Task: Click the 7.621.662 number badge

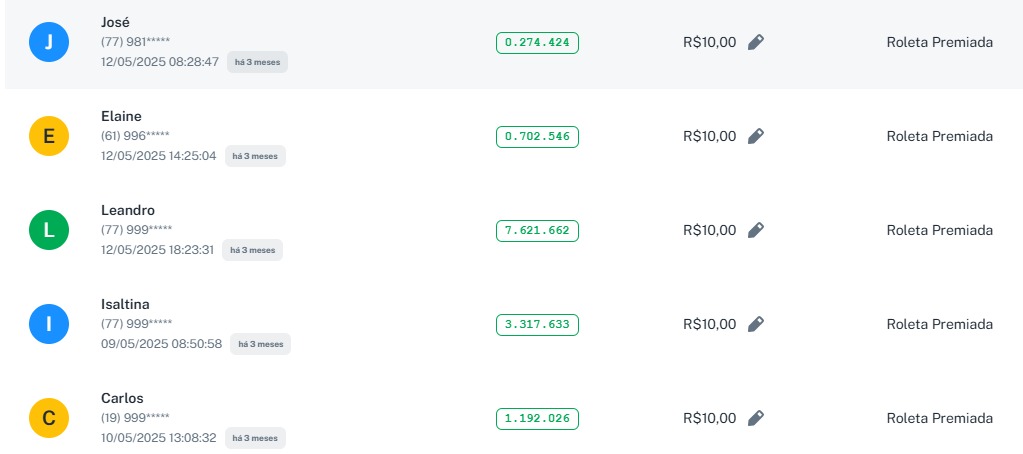Action: pos(537,230)
